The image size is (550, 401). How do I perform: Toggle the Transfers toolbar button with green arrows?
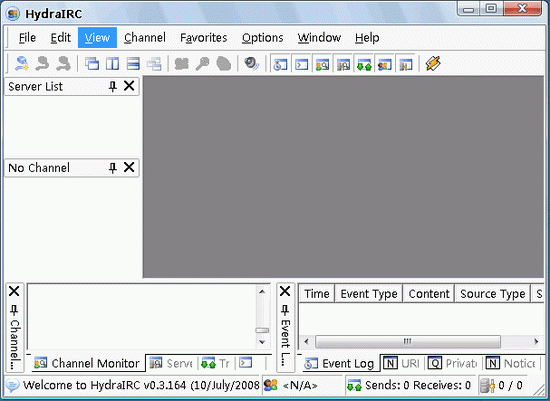pos(364,65)
